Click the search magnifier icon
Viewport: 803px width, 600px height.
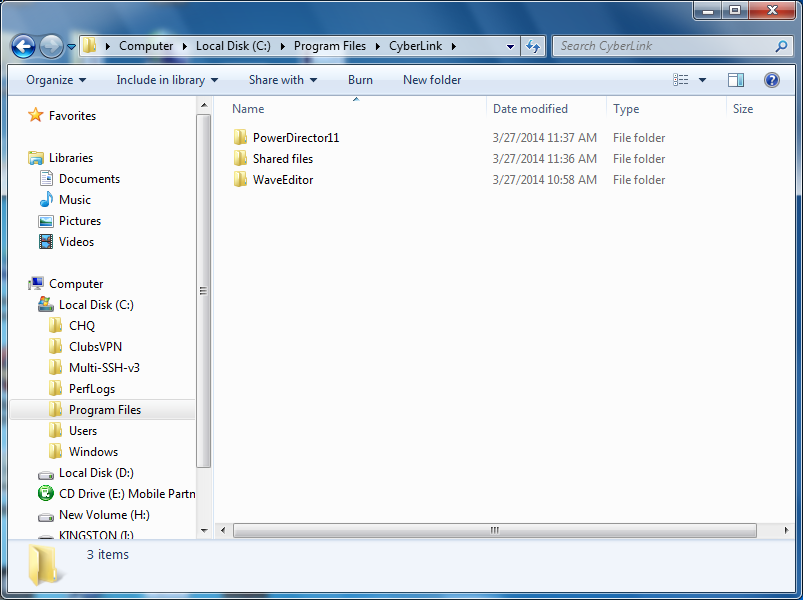pyautogui.click(x=781, y=47)
